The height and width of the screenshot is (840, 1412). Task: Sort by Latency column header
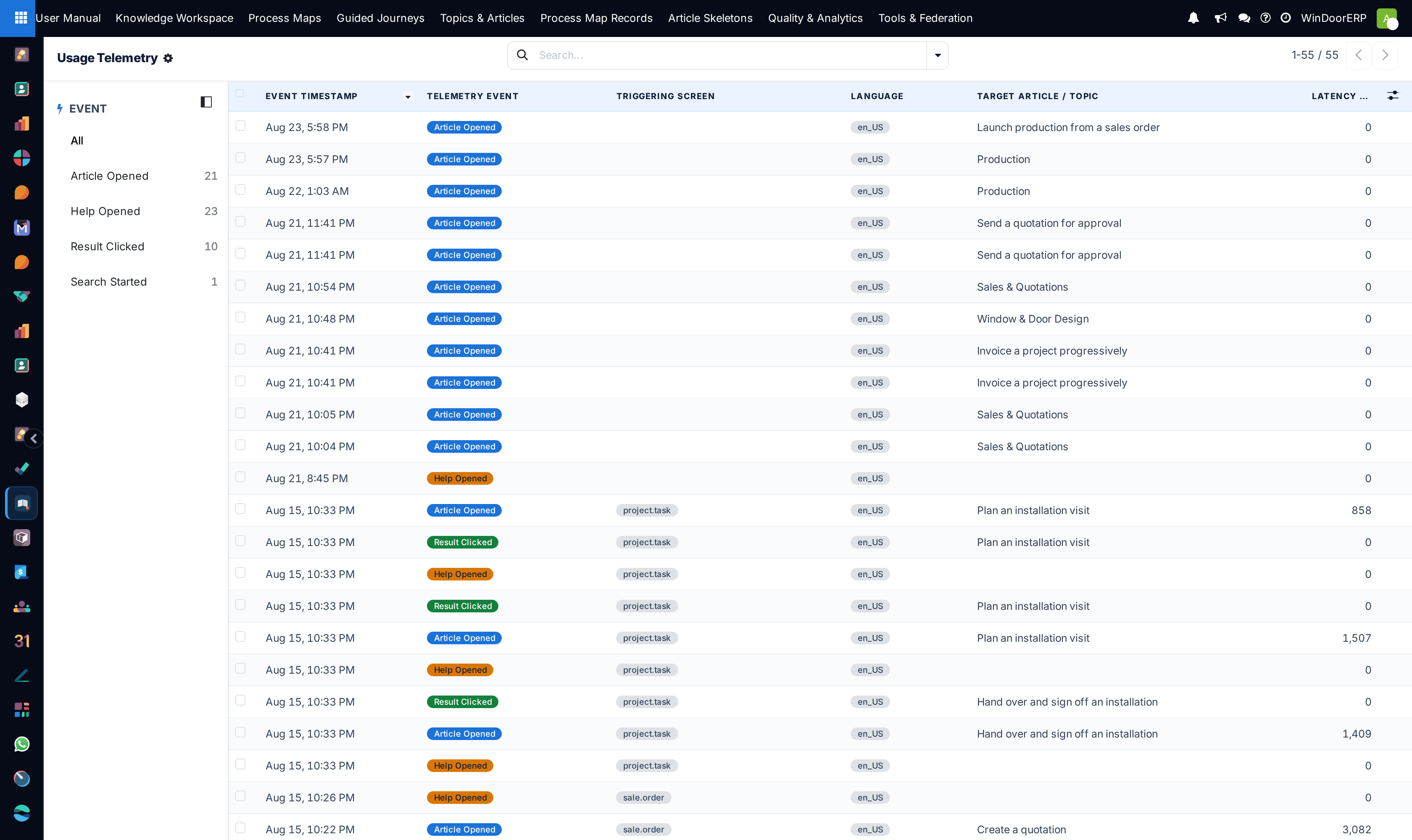coord(1339,96)
